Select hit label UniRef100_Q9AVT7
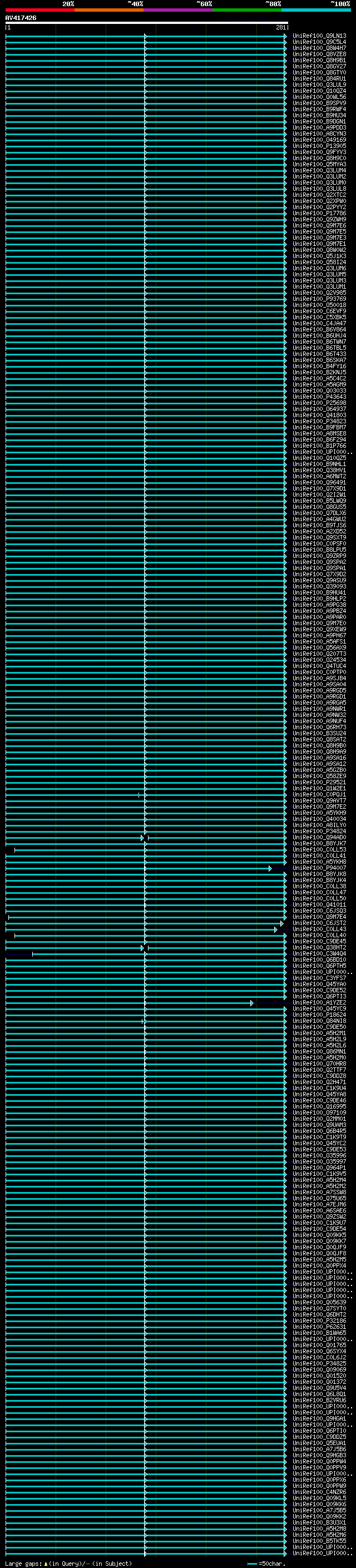Image resolution: width=356 pixels, height=1568 pixels. pos(319,800)
